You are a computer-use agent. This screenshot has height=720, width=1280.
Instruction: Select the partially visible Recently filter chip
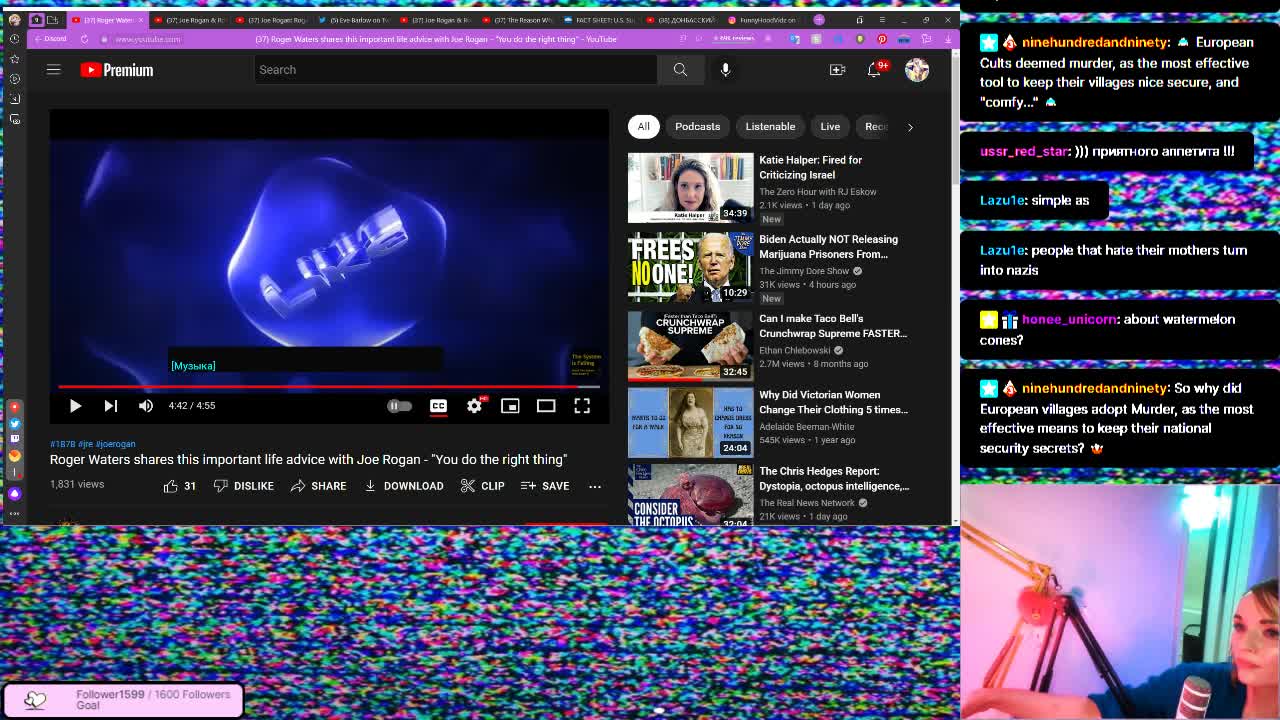point(874,127)
